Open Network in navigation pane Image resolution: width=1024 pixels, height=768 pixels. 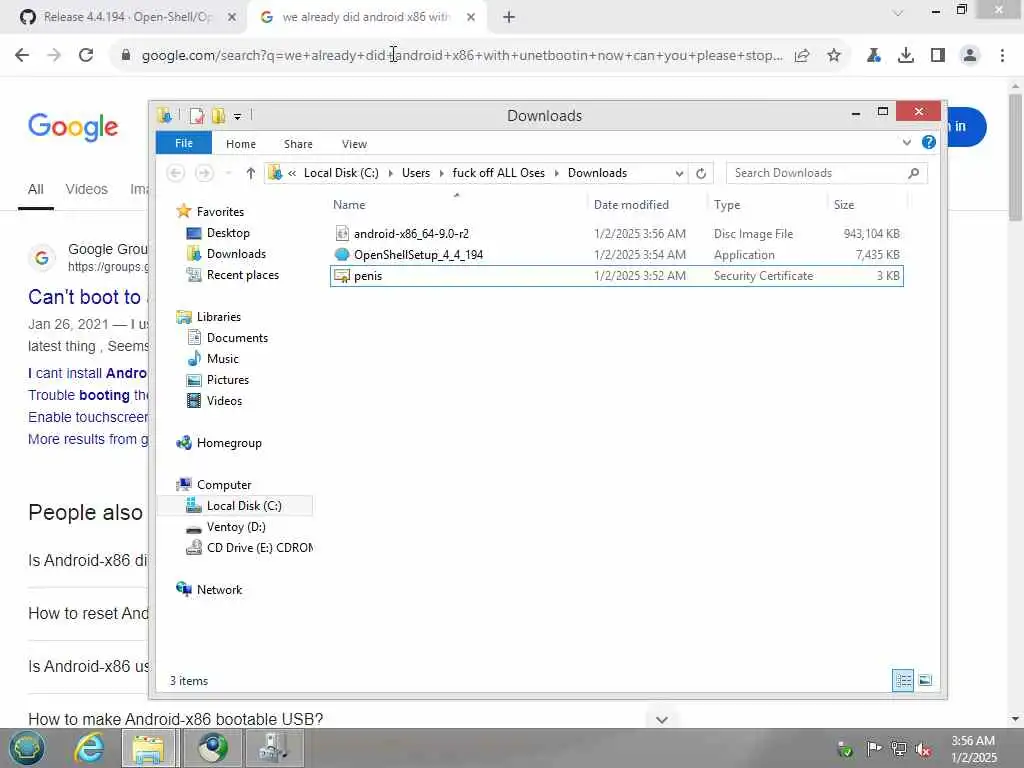point(219,590)
